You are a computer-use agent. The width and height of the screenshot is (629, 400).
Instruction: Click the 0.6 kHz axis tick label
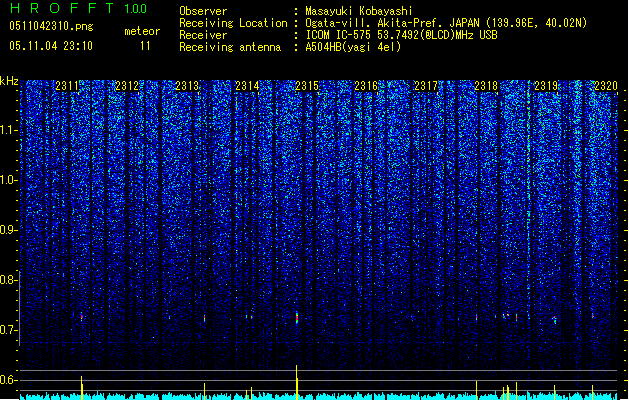click(x=8, y=380)
